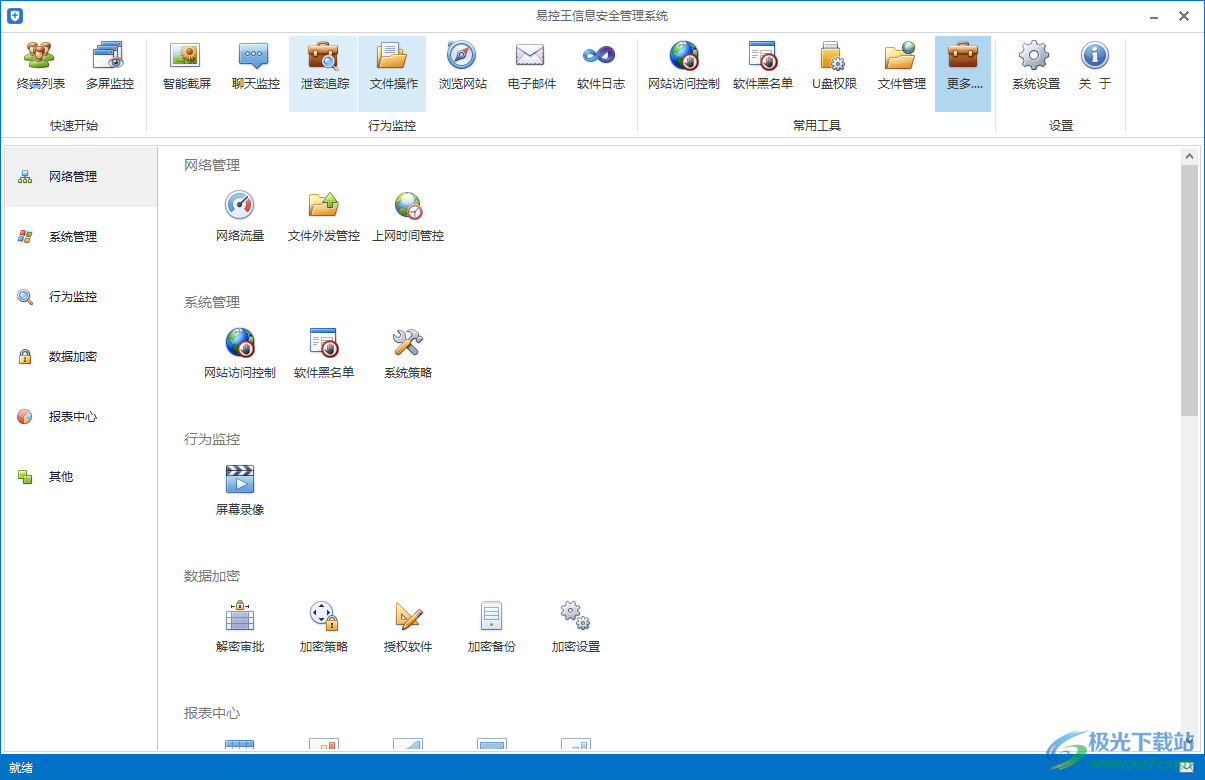Screen dimensions: 1205x780
Task: Click the vertical scrollbar thumb
Action: pos(1189,290)
